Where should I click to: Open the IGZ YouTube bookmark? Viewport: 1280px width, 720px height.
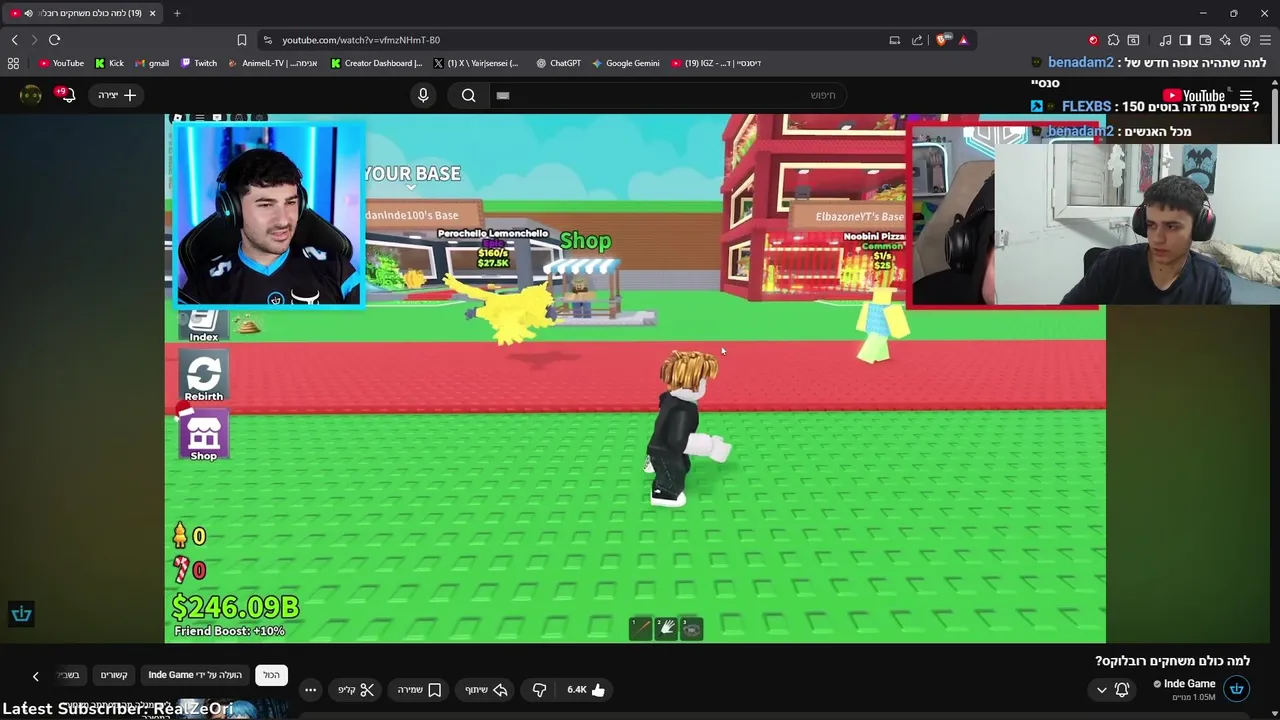[x=716, y=63]
